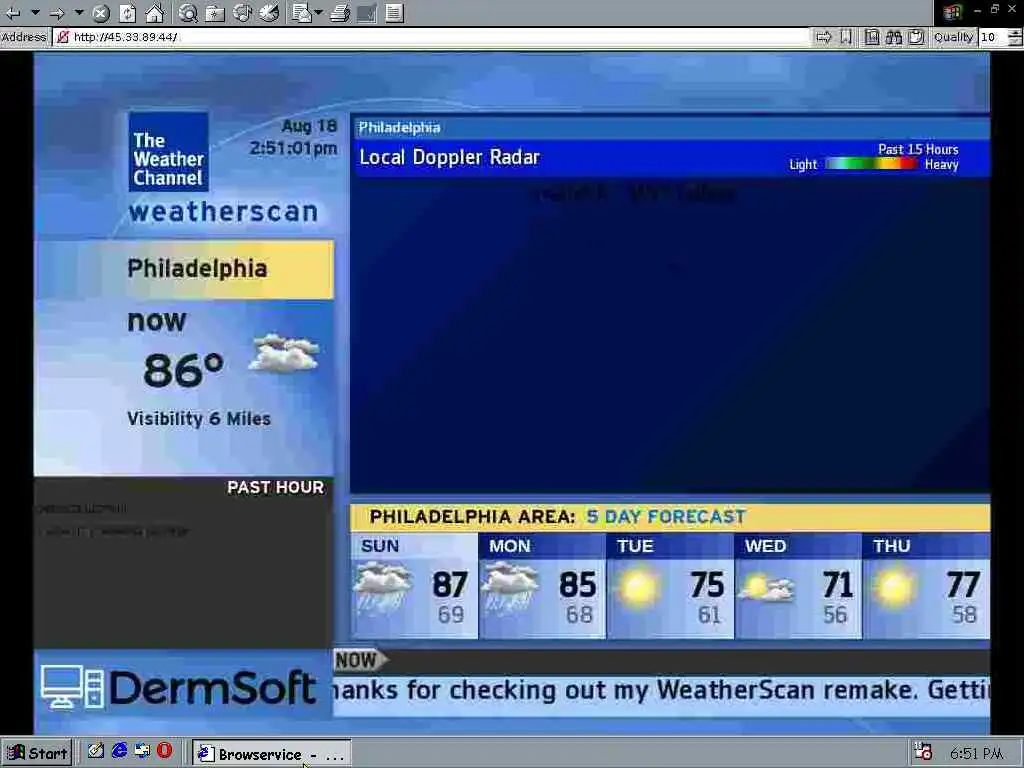
Task: Click the bookmark icon next to Go
Action: (x=846, y=37)
